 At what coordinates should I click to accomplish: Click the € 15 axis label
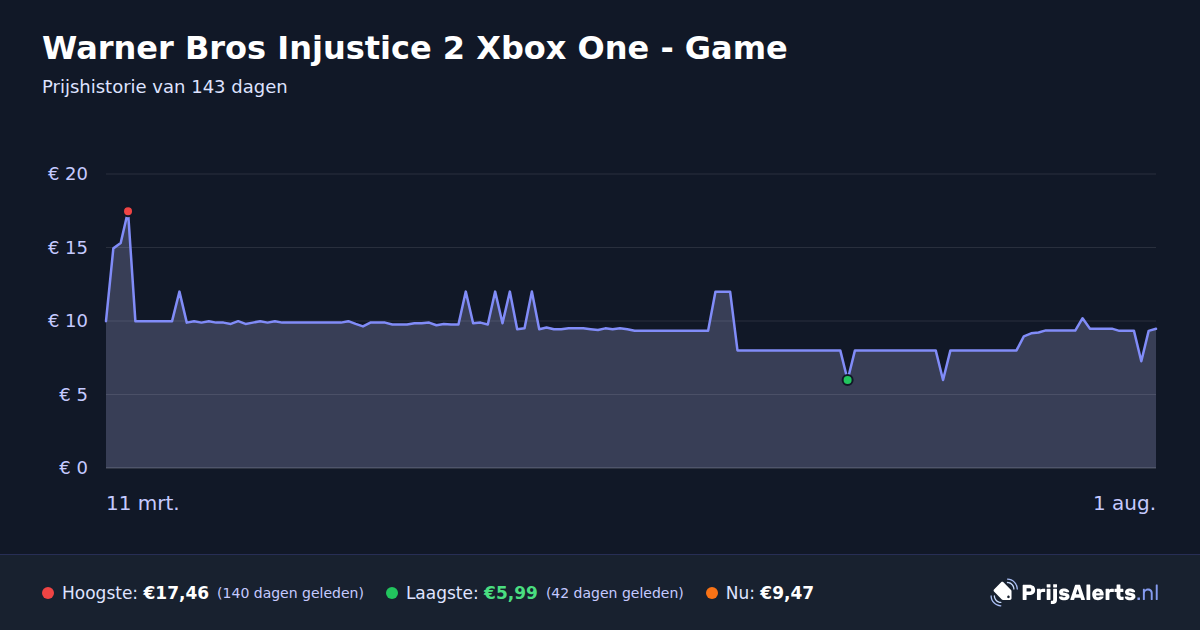[68, 247]
